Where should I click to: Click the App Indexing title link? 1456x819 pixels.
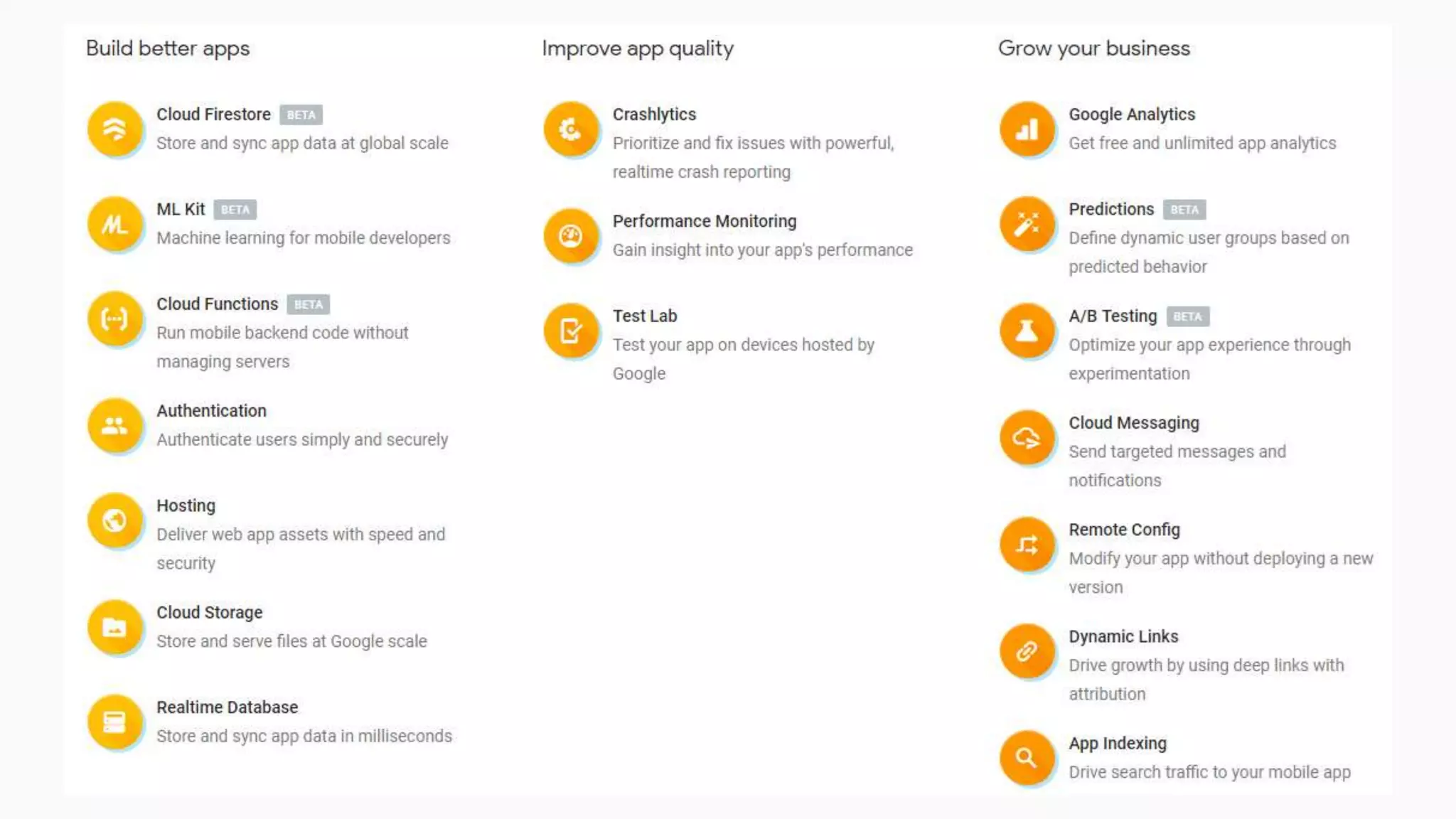point(1118,744)
